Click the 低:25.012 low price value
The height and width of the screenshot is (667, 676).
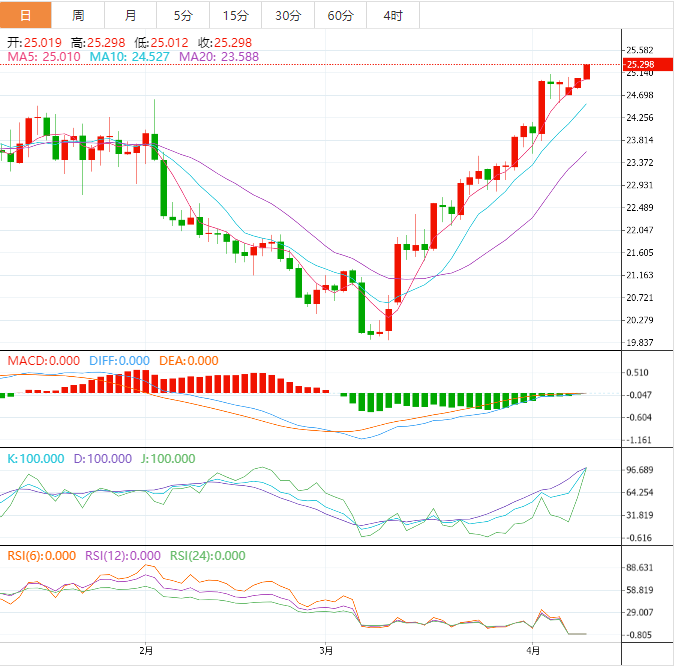click(x=161, y=43)
